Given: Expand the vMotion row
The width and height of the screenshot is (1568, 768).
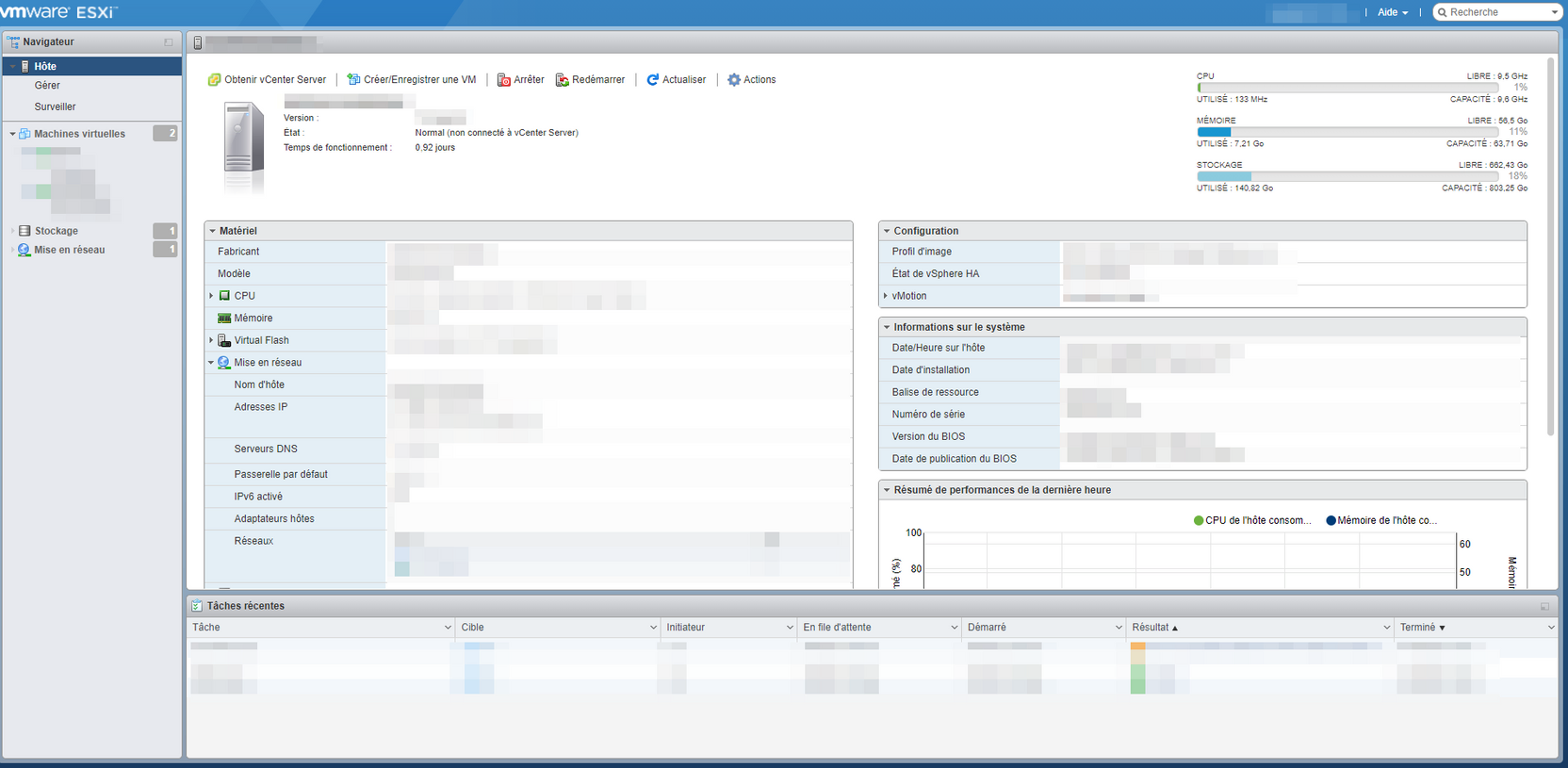Looking at the screenshot, I should (x=885, y=296).
